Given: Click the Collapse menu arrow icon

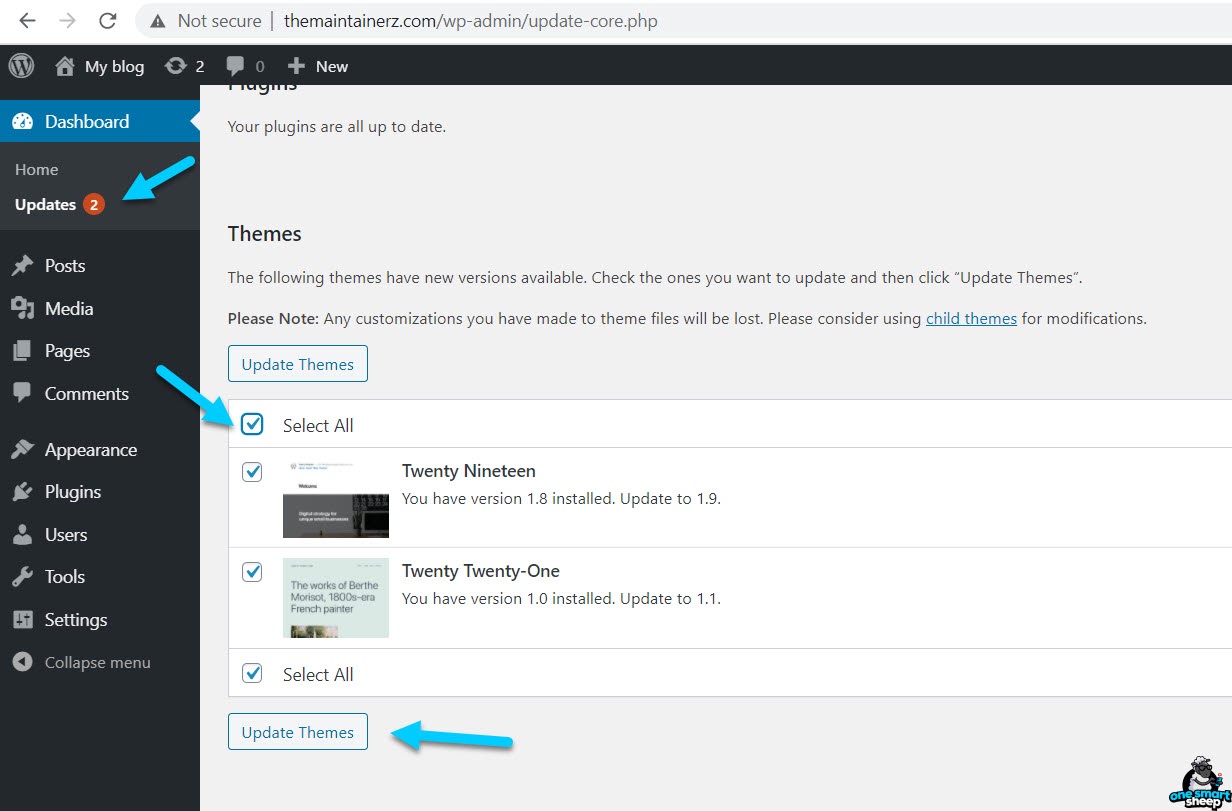Looking at the screenshot, I should (23, 662).
